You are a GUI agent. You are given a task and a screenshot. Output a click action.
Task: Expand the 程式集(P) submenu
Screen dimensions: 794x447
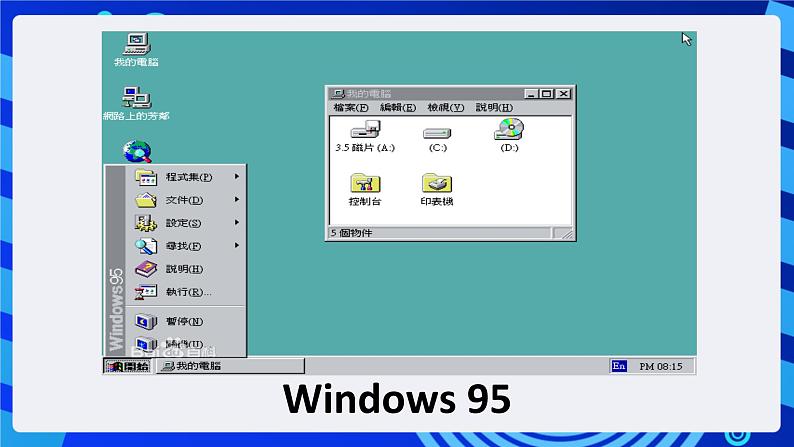[x=189, y=177]
